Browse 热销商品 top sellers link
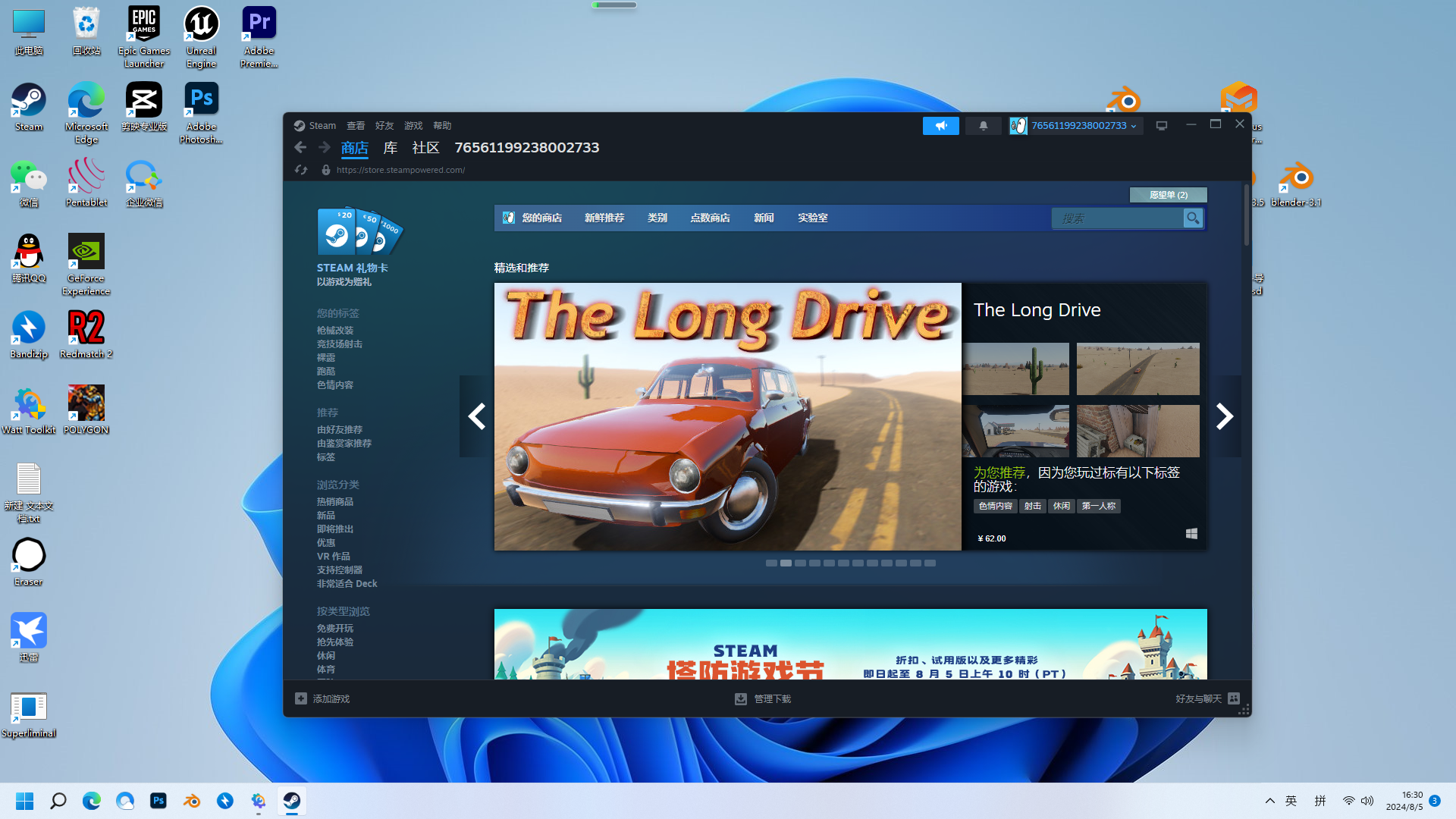Image resolution: width=1456 pixels, height=819 pixels. (335, 502)
